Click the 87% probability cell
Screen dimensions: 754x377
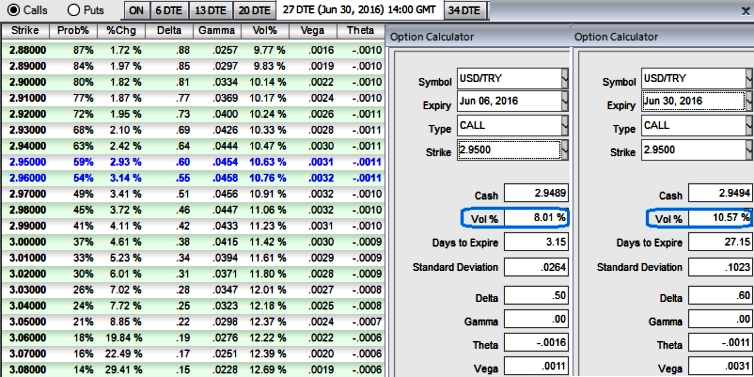click(83, 50)
